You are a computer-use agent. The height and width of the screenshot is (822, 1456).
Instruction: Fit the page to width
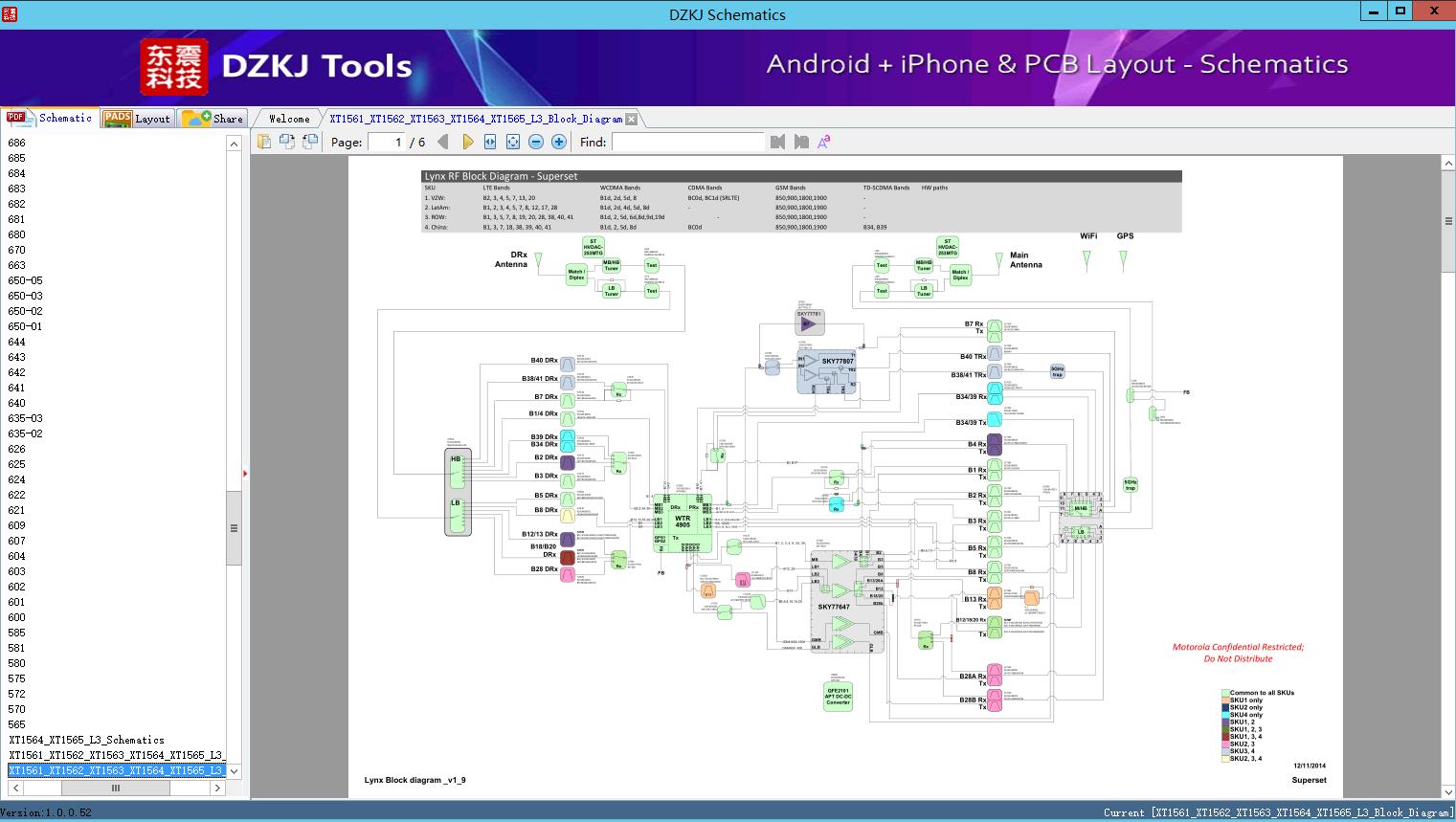pos(490,142)
